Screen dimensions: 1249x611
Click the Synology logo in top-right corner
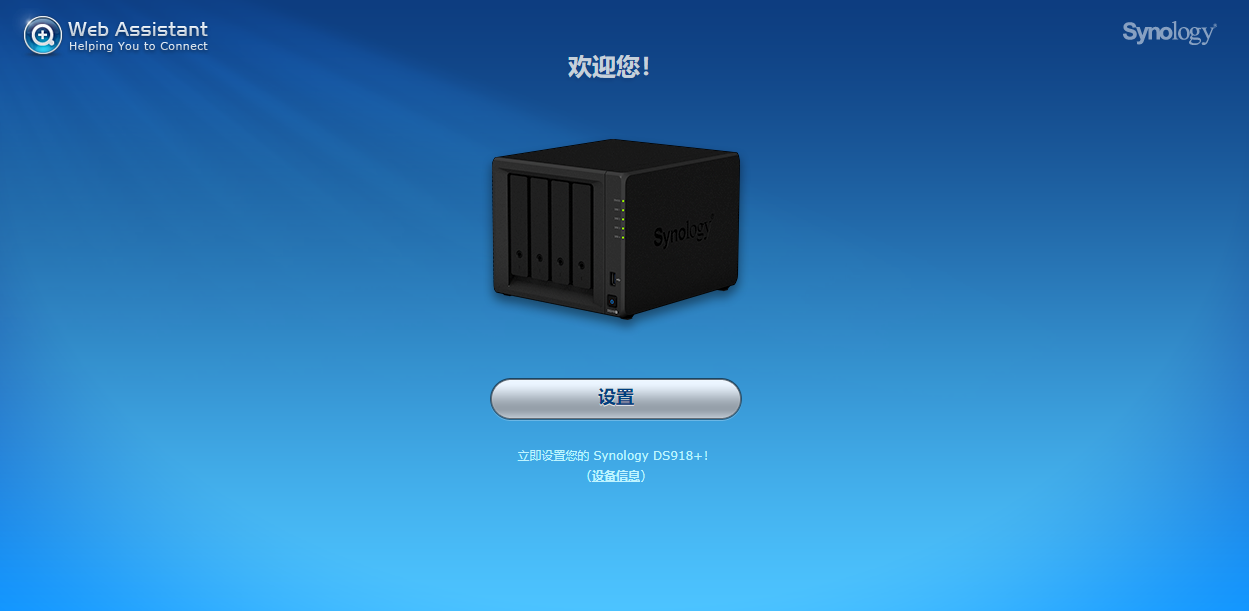(1169, 33)
